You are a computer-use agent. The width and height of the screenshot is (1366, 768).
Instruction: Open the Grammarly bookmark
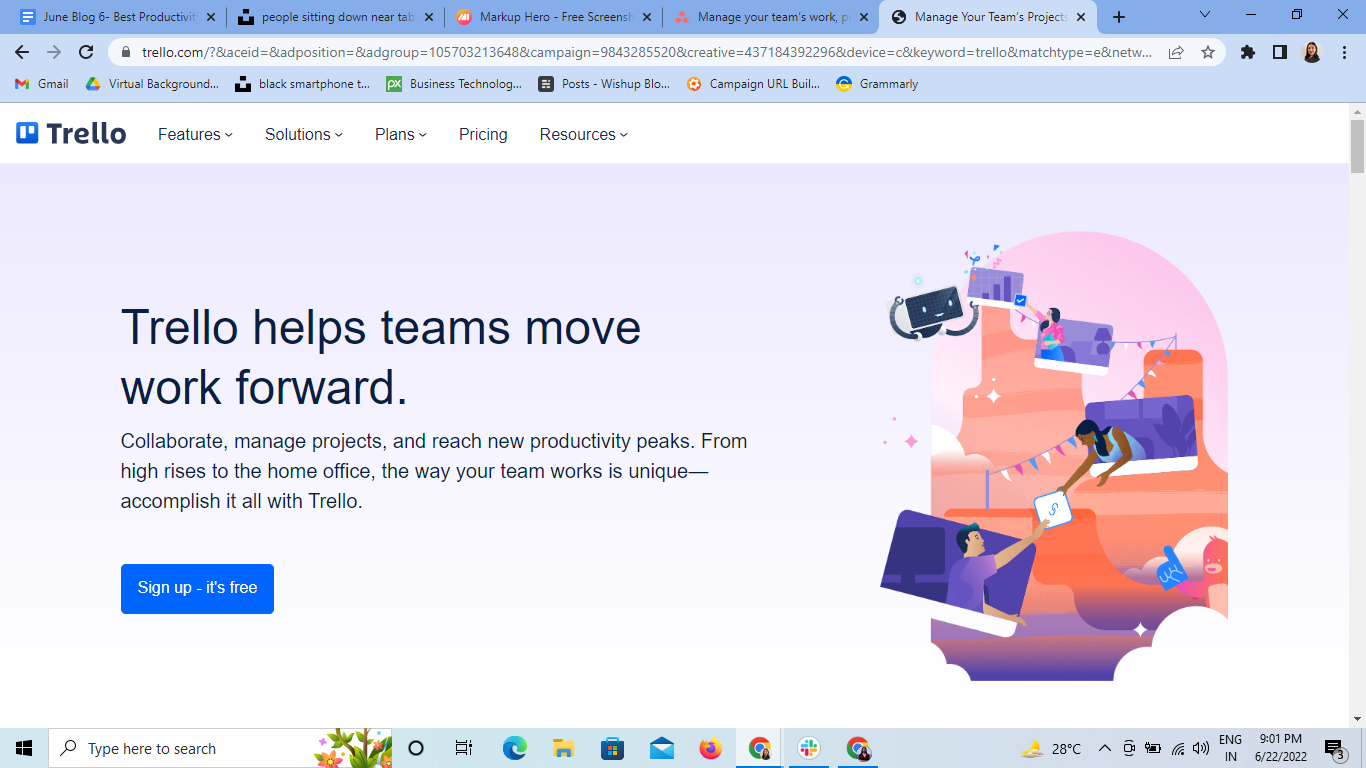point(877,84)
